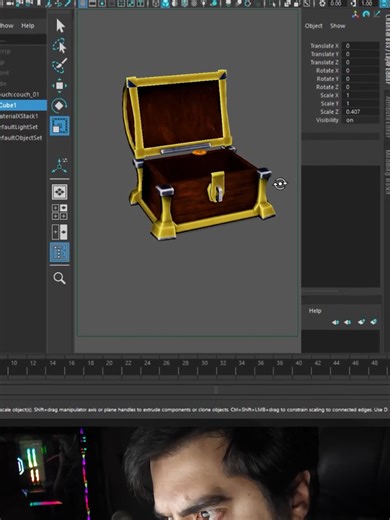
Task: Select the Rotate Z attribute label
Action: [x=327, y=87]
